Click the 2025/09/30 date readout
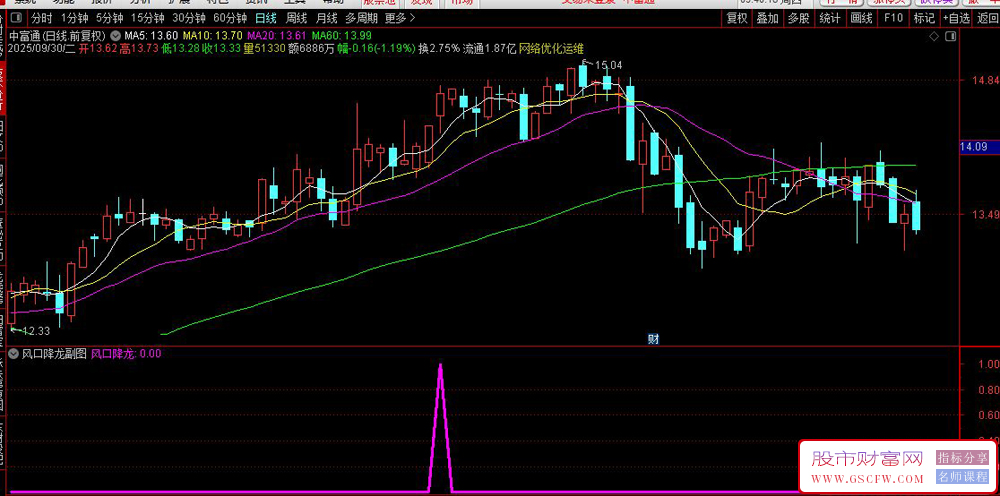Image resolution: width=1000 pixels, height=496 pixels. [x=39, y=48]
